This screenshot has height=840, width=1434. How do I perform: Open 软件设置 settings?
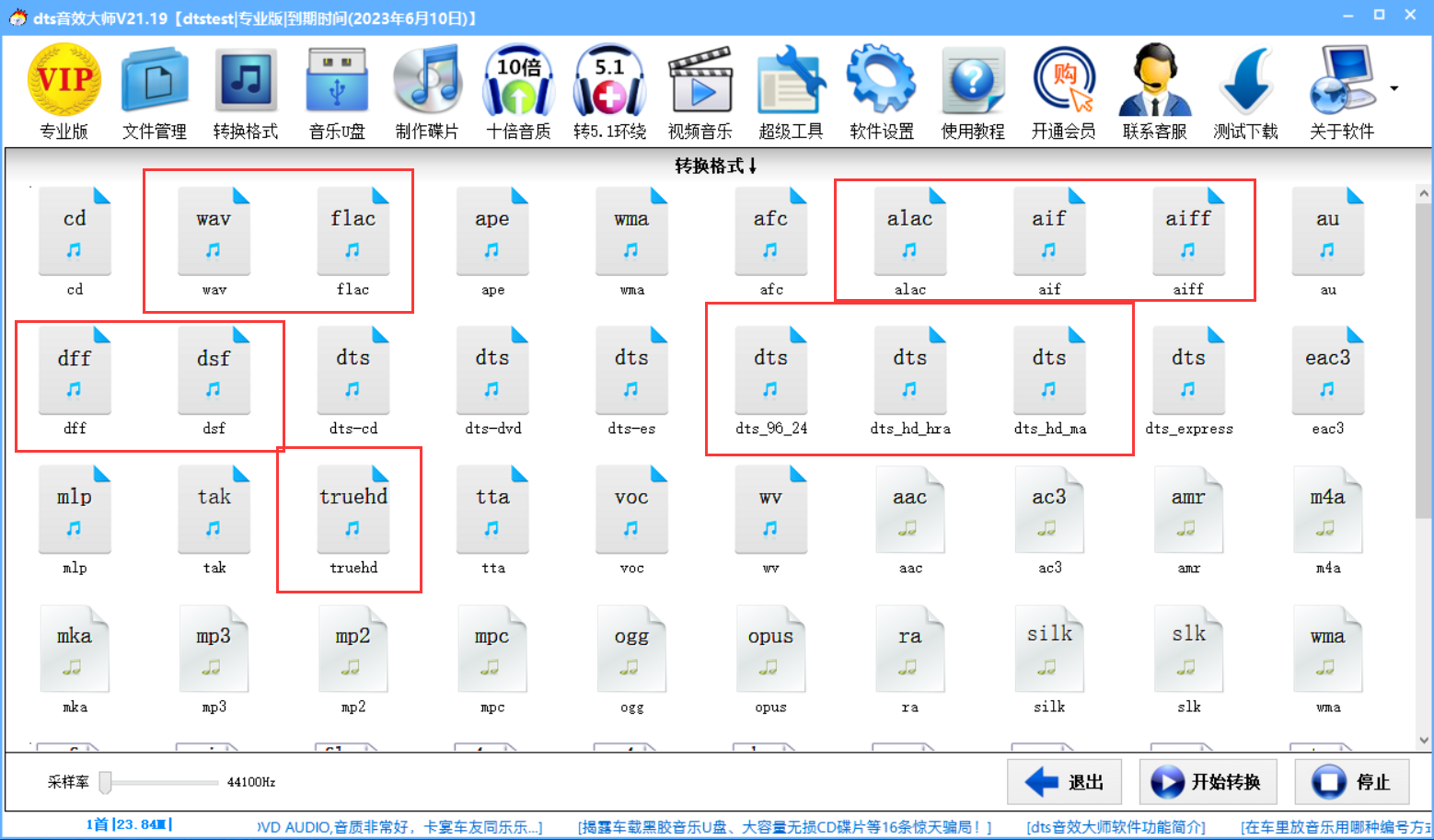click(x=882, y=92)
